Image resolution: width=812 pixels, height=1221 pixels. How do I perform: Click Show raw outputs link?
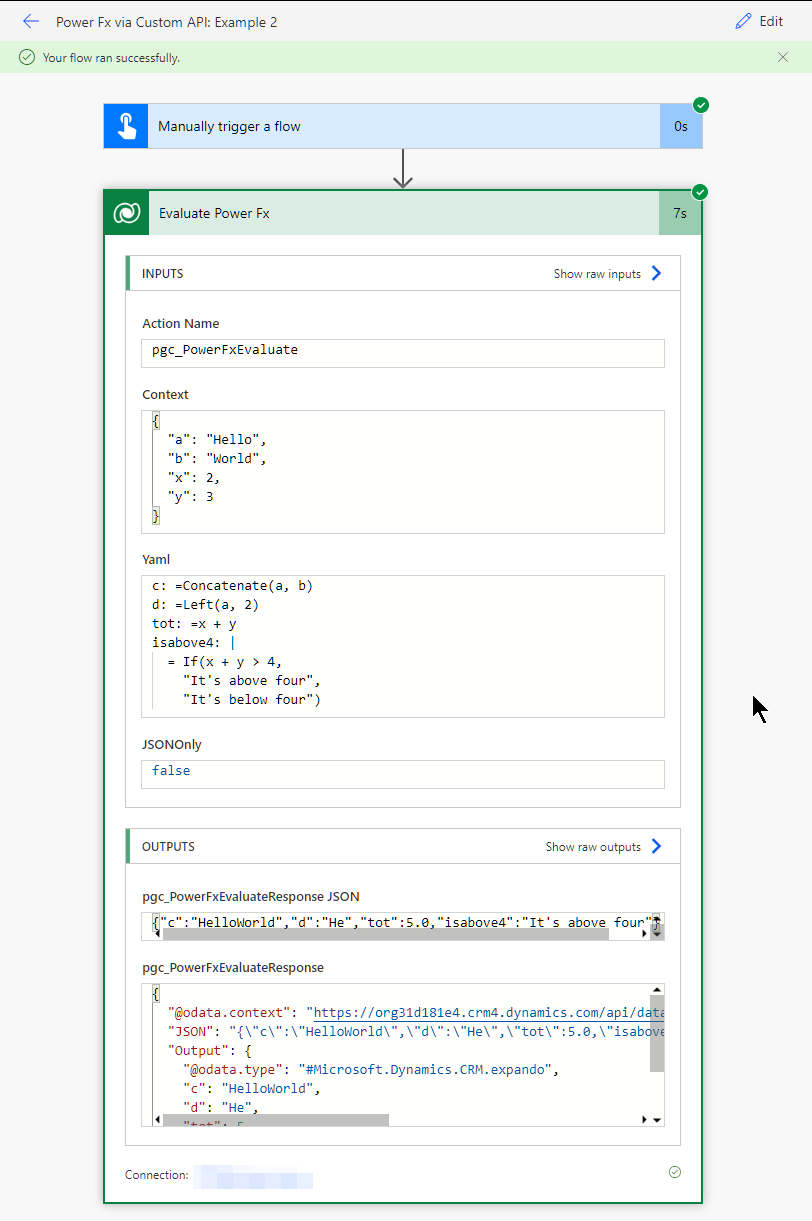pos(593,847)
